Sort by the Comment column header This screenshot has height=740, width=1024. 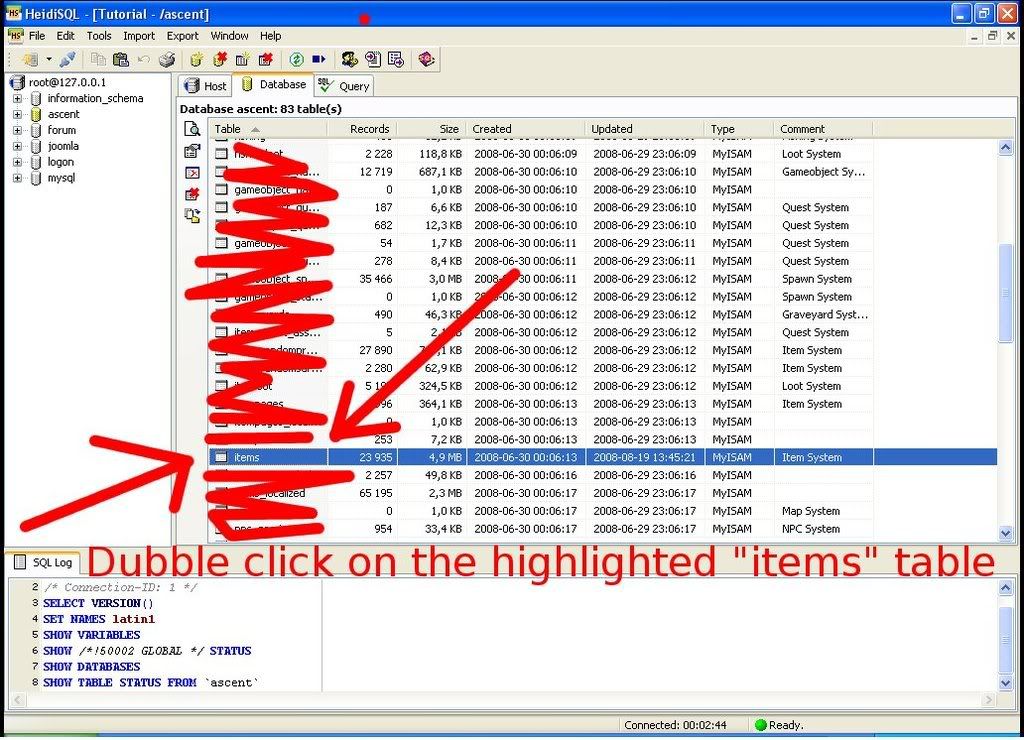click(x=823, y=129)
